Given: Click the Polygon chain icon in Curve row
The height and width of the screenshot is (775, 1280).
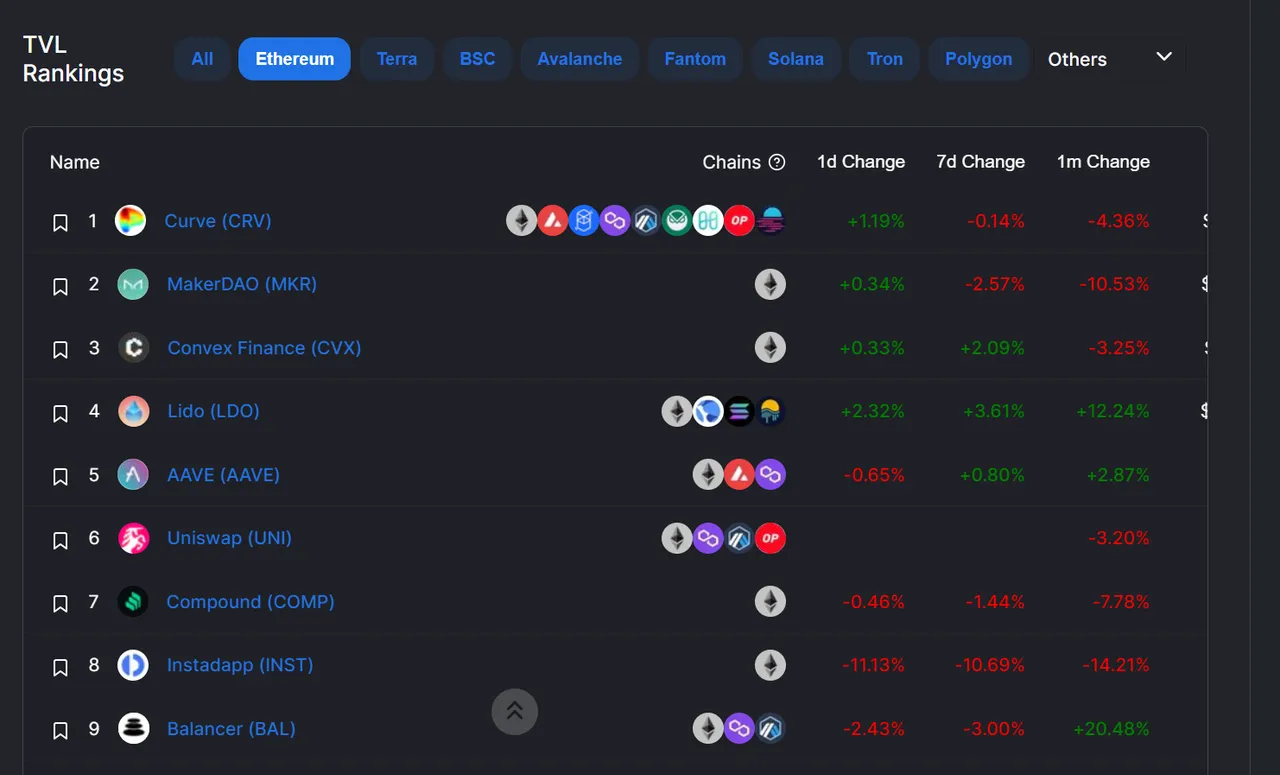Looking at the screenshot, I should coord(615,221).
